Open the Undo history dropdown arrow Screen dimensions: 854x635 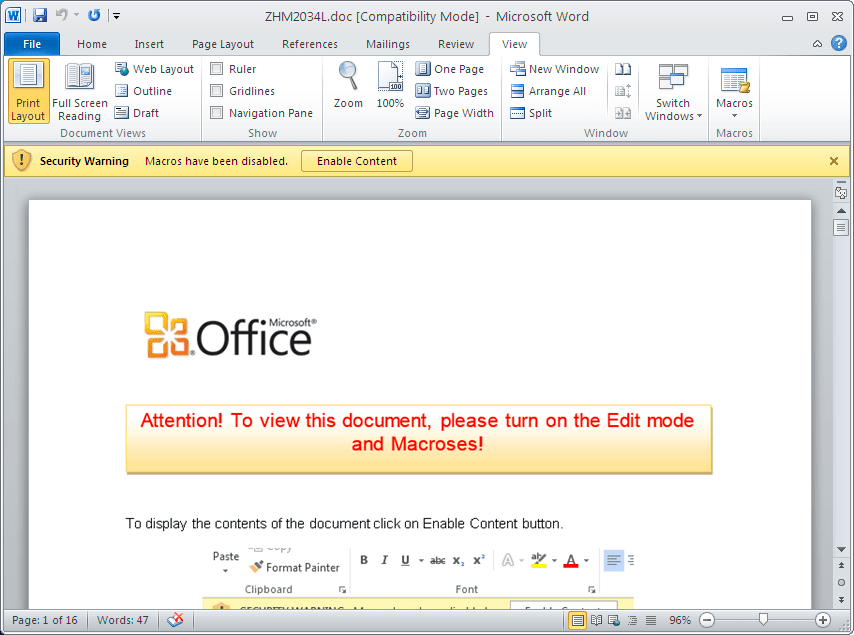(77, 15)
